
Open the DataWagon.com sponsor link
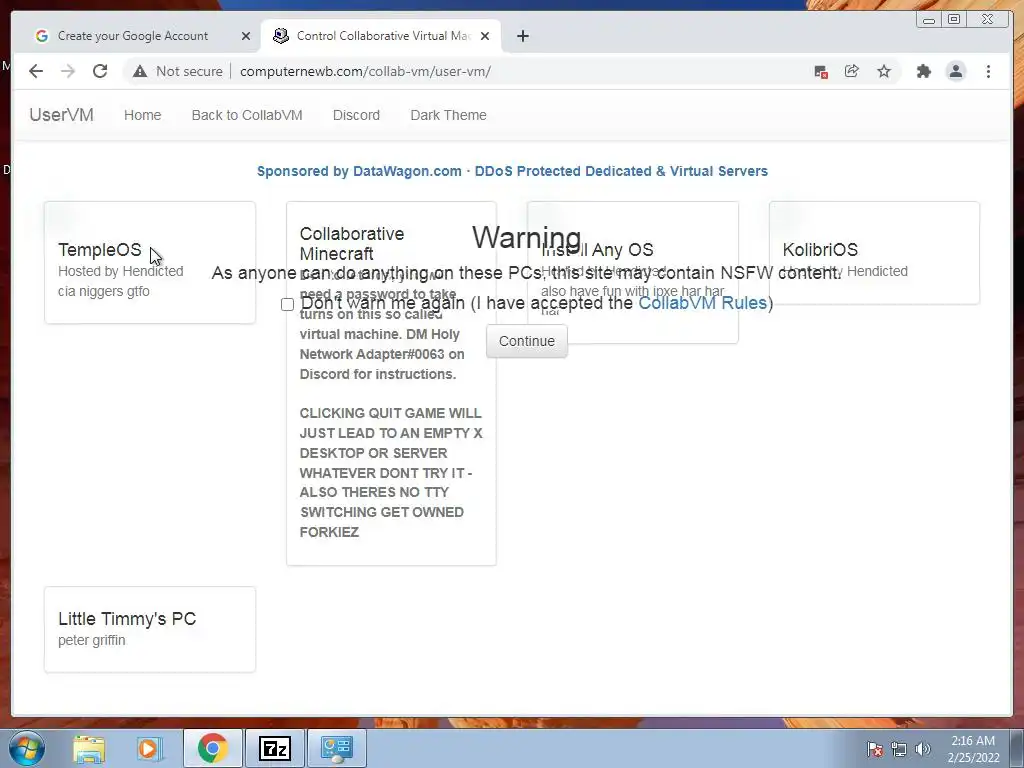point(512,171)
